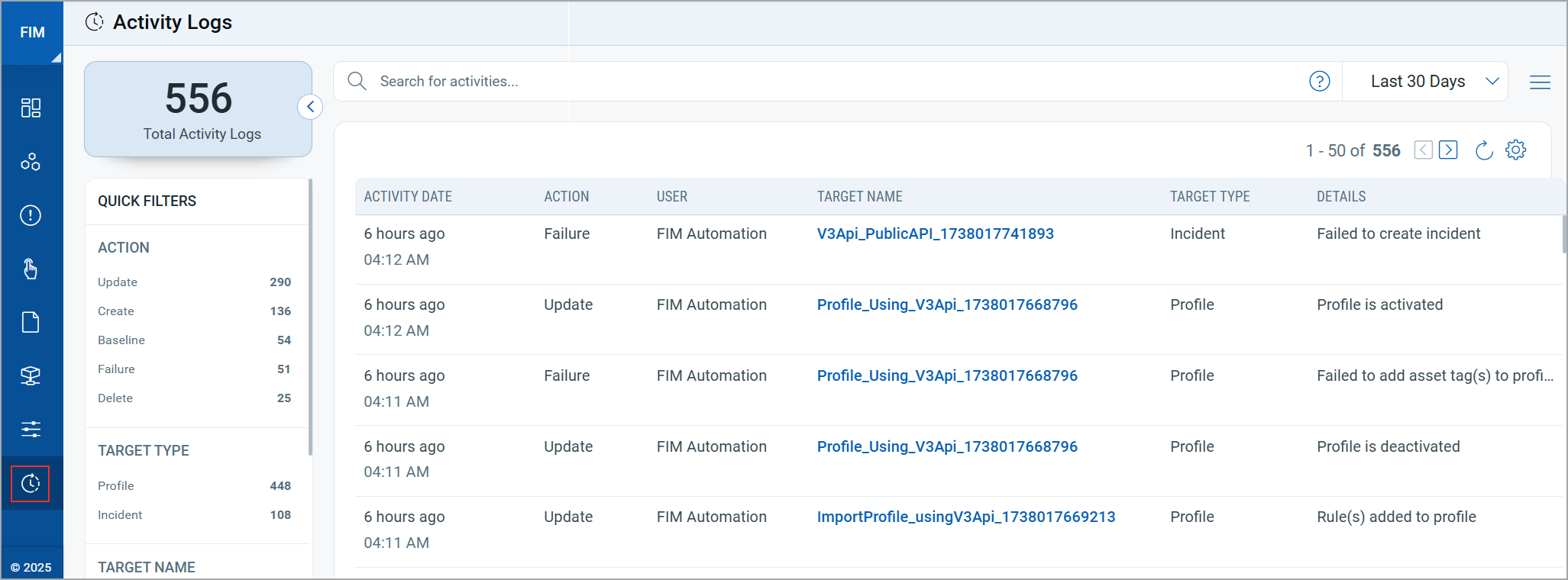Collapse the quick filters panel with chevron
The image size is (1568, 580).
tap(310, 107)
